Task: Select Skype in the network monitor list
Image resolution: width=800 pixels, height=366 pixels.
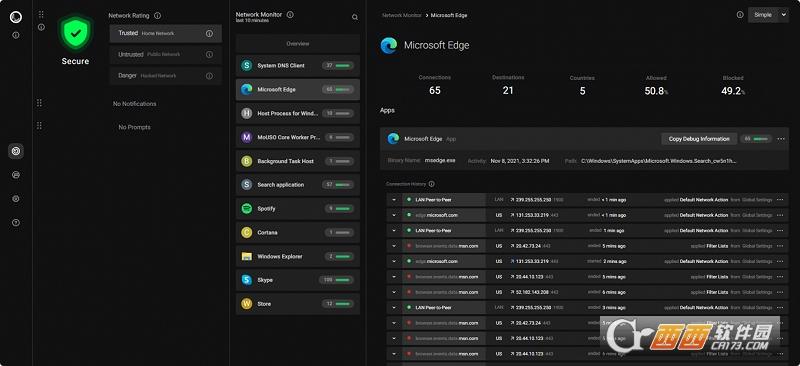Action: click(x=297, y=280)
